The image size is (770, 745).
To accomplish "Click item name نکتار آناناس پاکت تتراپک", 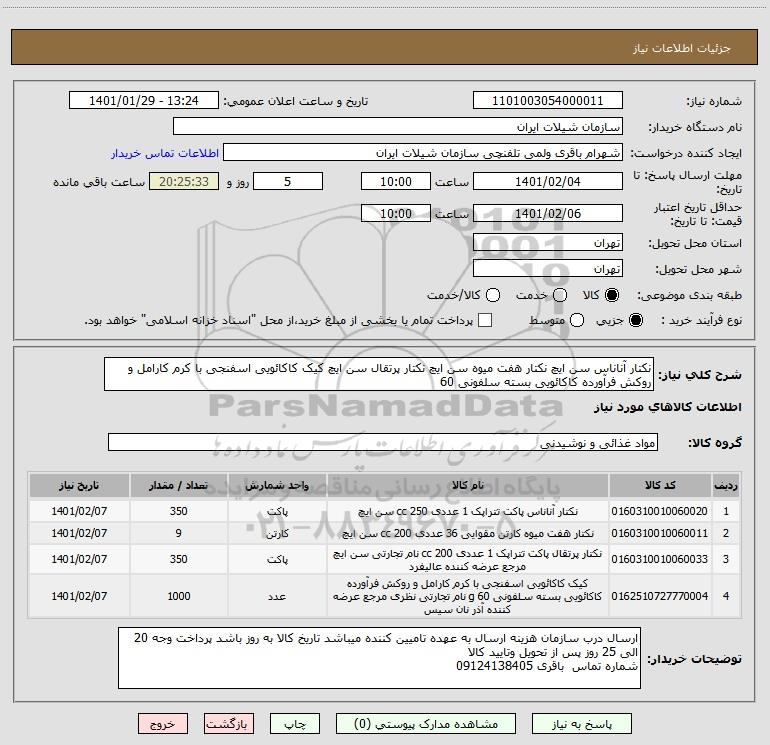I will [468, 511].
